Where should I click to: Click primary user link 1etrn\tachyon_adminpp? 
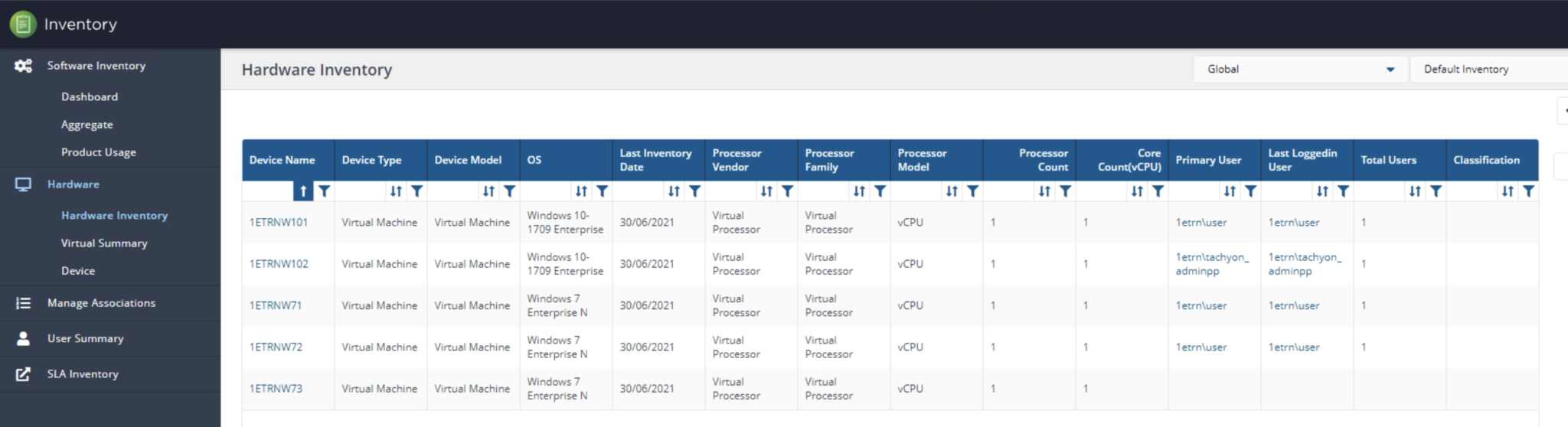click(x=1212, y=264)
